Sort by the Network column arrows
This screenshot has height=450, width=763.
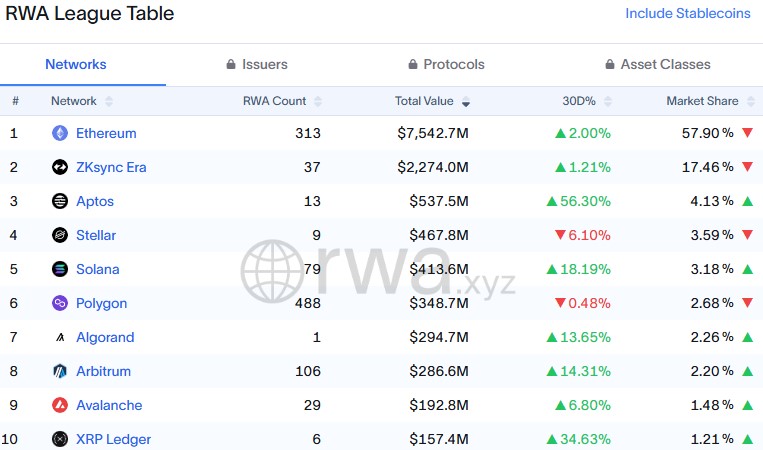point(109,101)
